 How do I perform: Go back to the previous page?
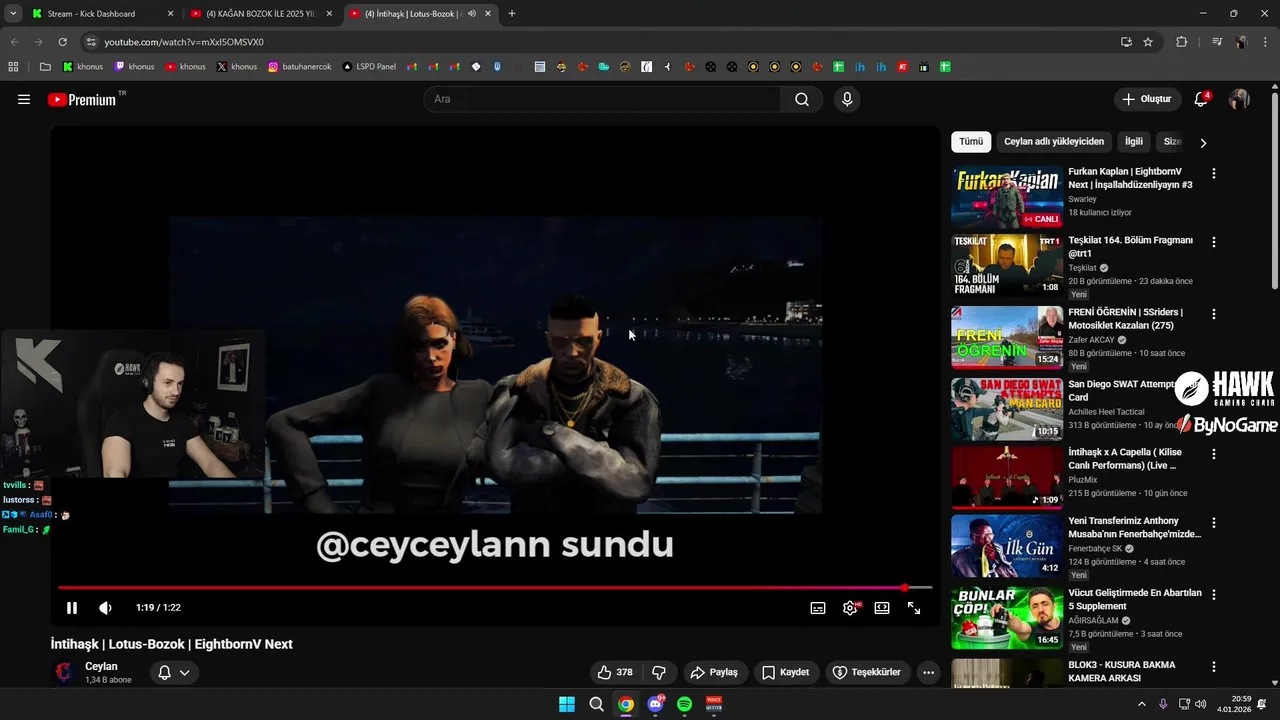[14, 42]
